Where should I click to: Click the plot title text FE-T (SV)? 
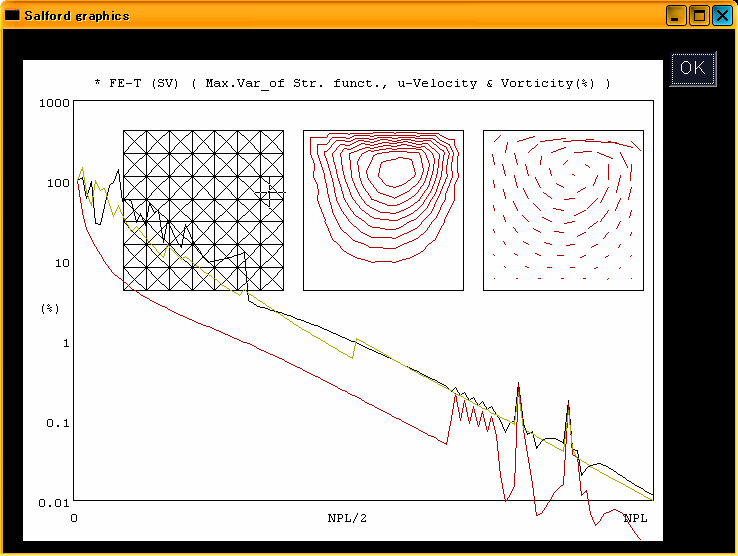(x=144, y=83)
